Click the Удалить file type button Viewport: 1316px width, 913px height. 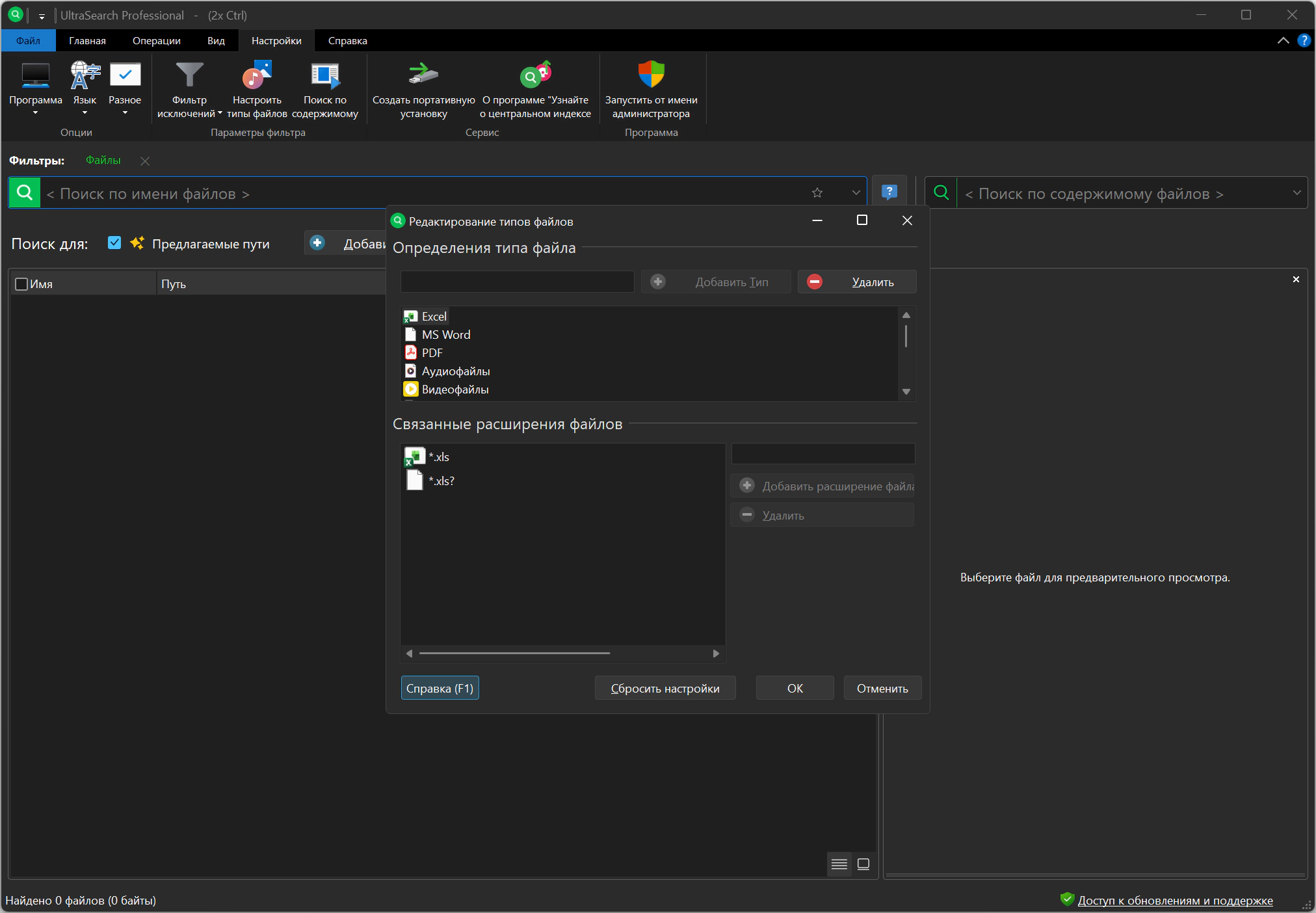pyautogui.click(x=857, y=282)
